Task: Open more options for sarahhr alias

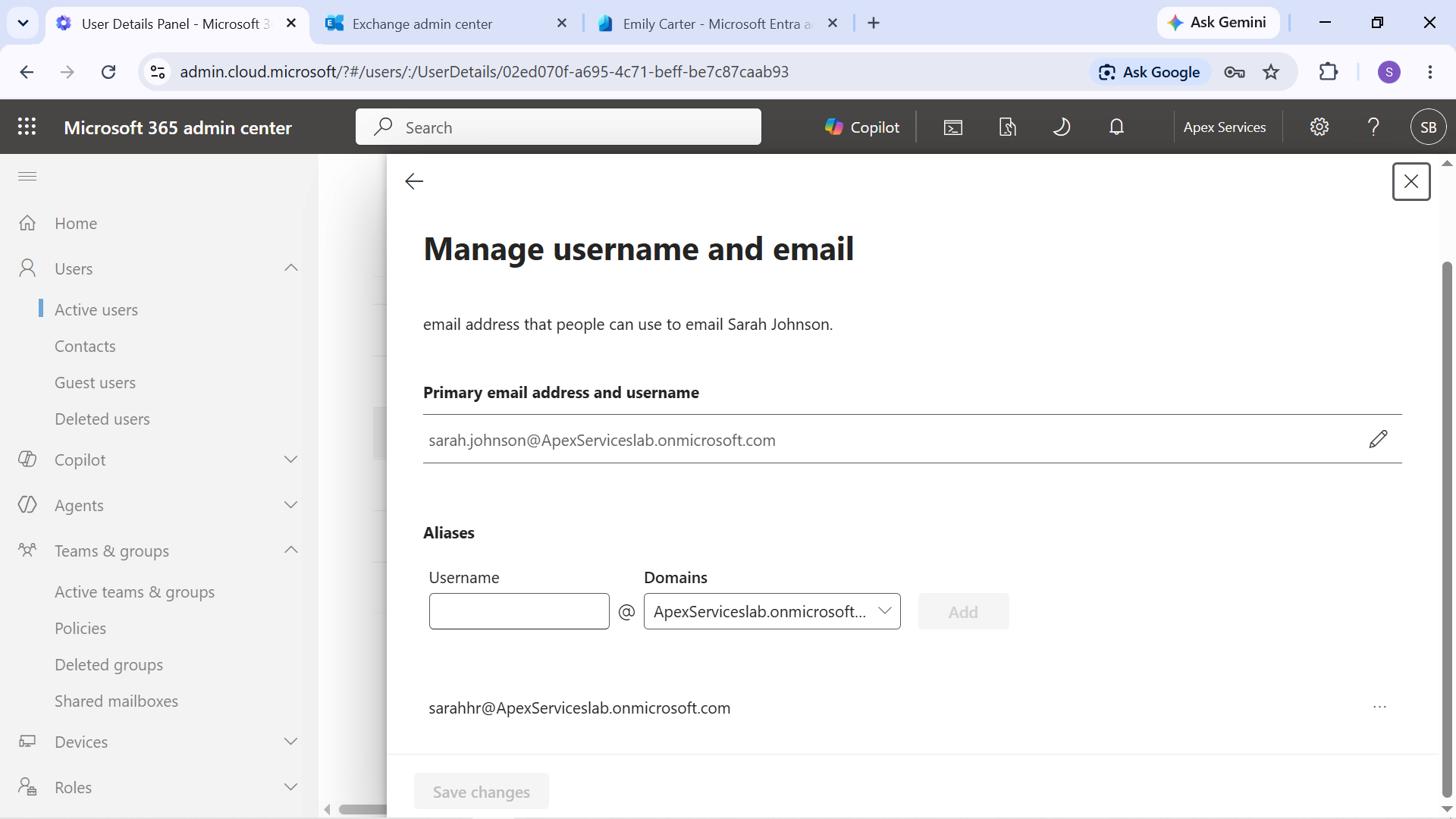Action: pyautogui.click(x=1379, y=708)
